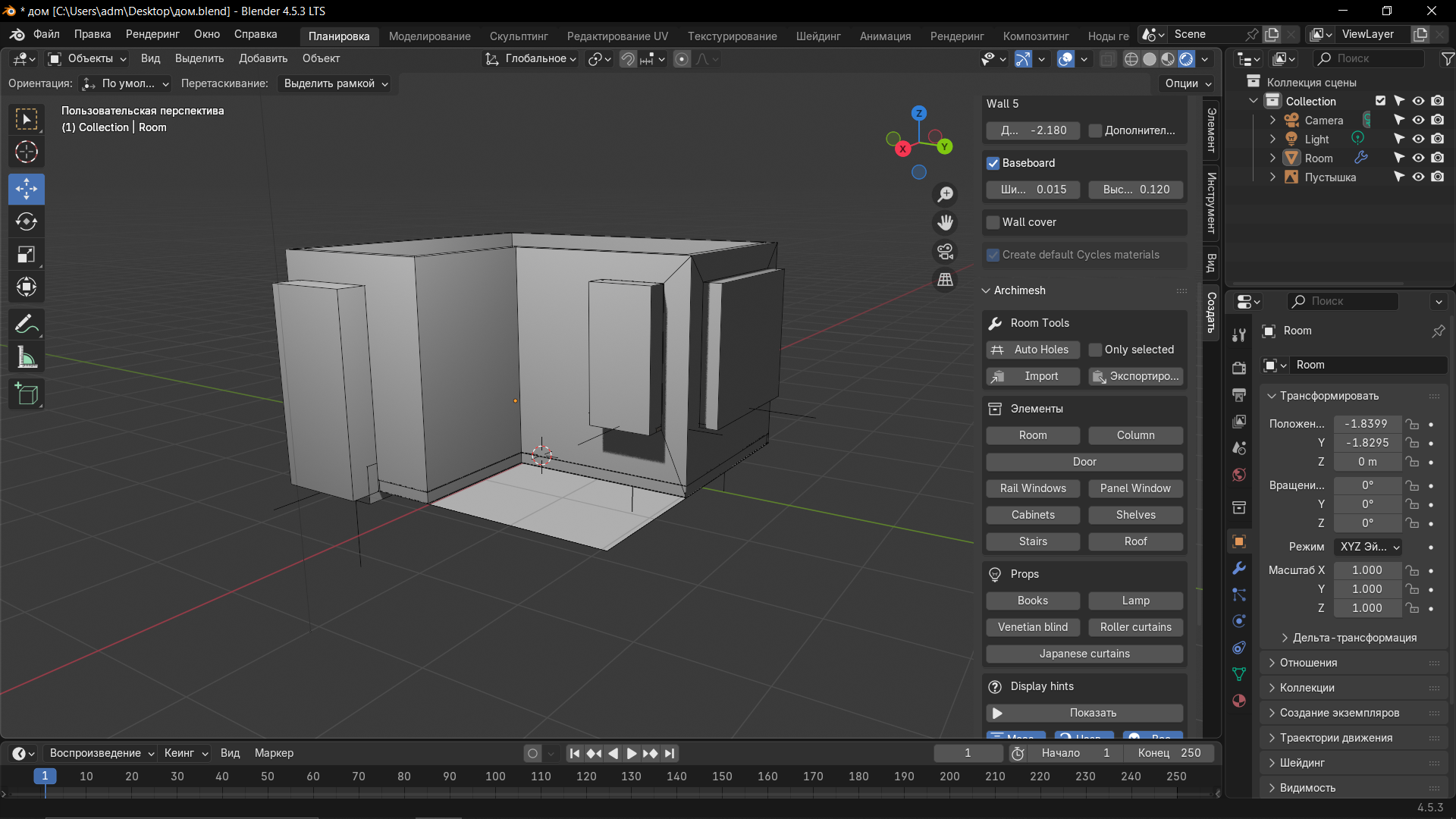This screenshot has width=1456, height=819.
Task: Select the Annotate pencil tool
Action: pyautogui.click(x=27, y=325)
